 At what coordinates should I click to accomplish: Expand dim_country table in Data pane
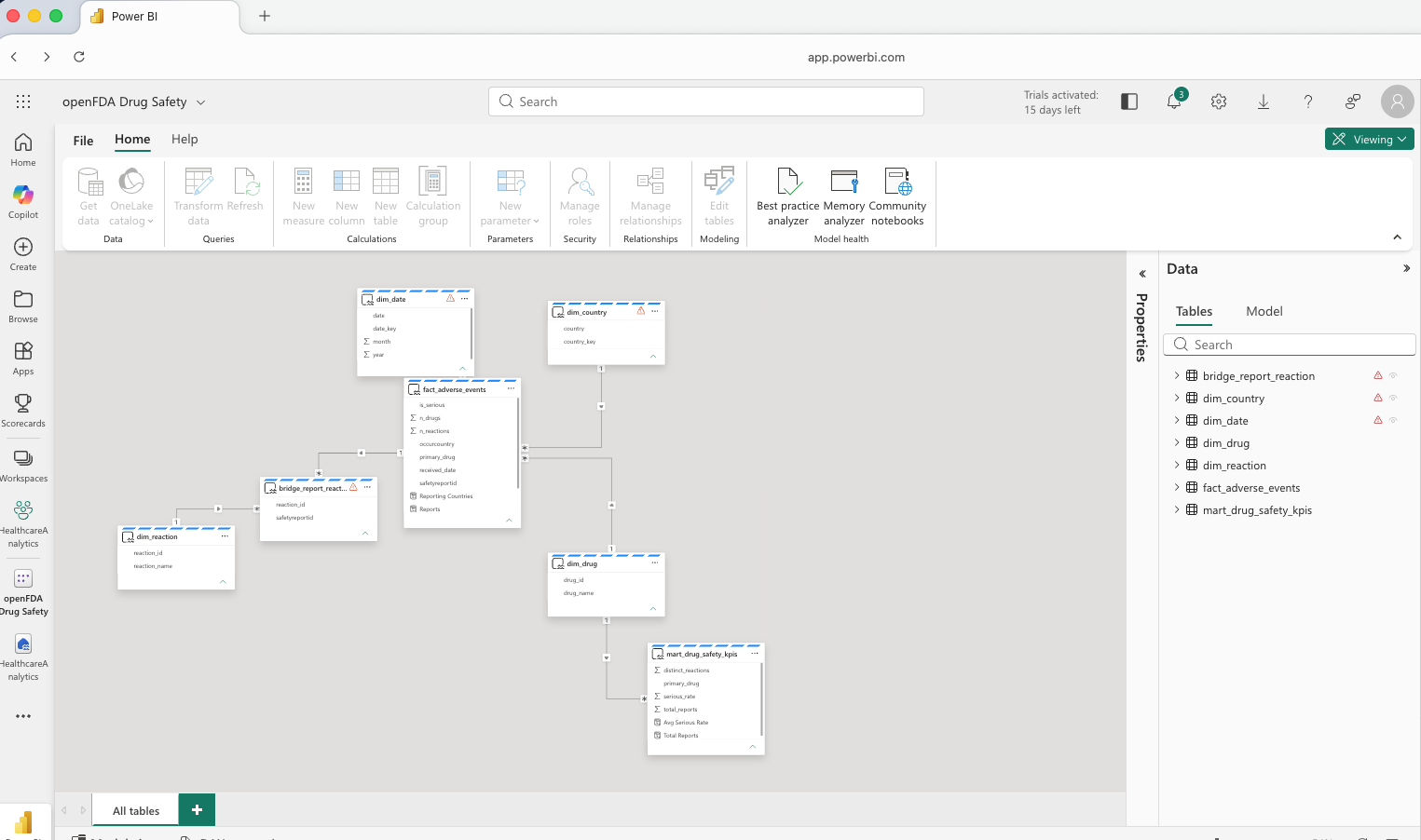[1177, 398]
